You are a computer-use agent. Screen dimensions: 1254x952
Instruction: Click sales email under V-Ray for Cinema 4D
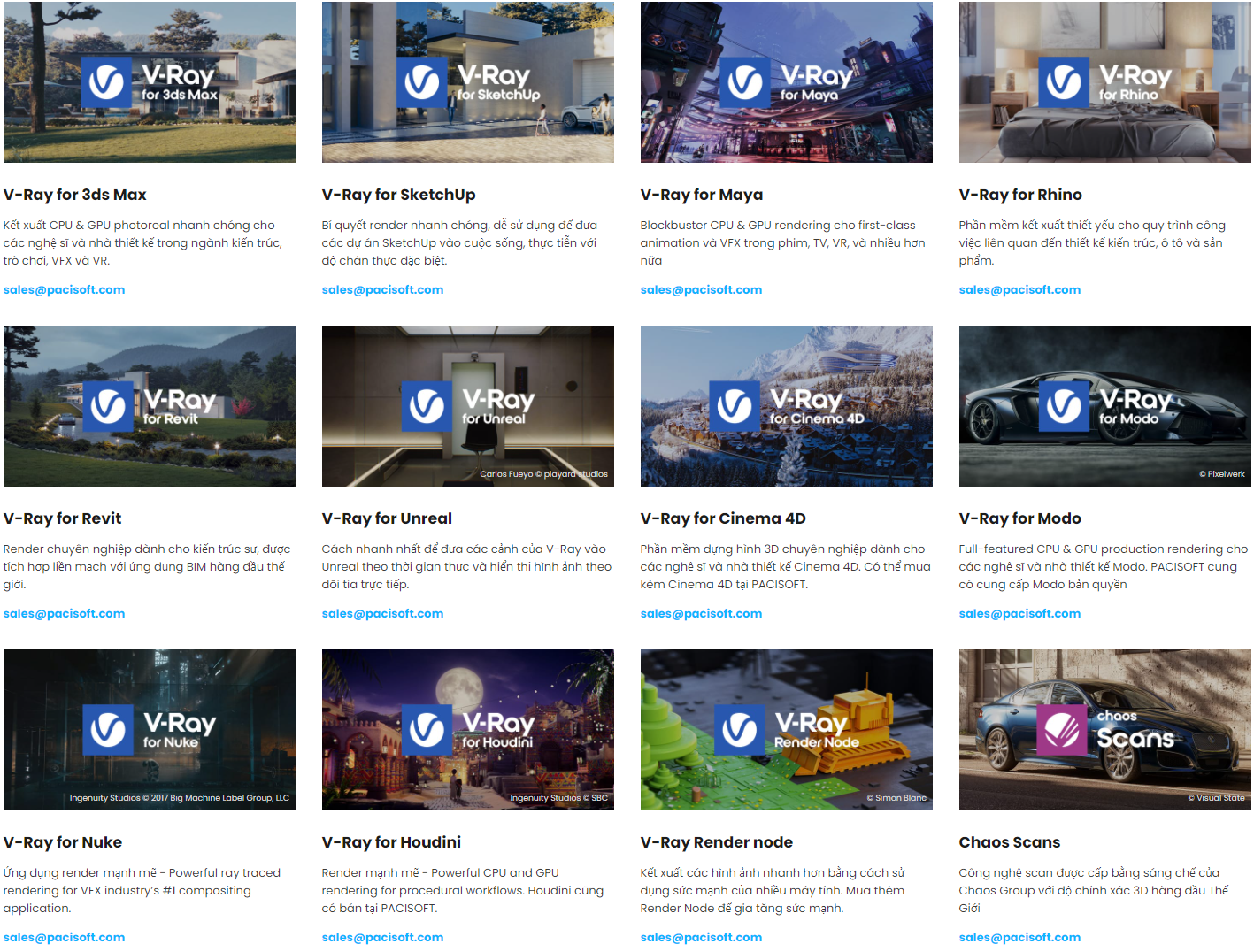701,613
